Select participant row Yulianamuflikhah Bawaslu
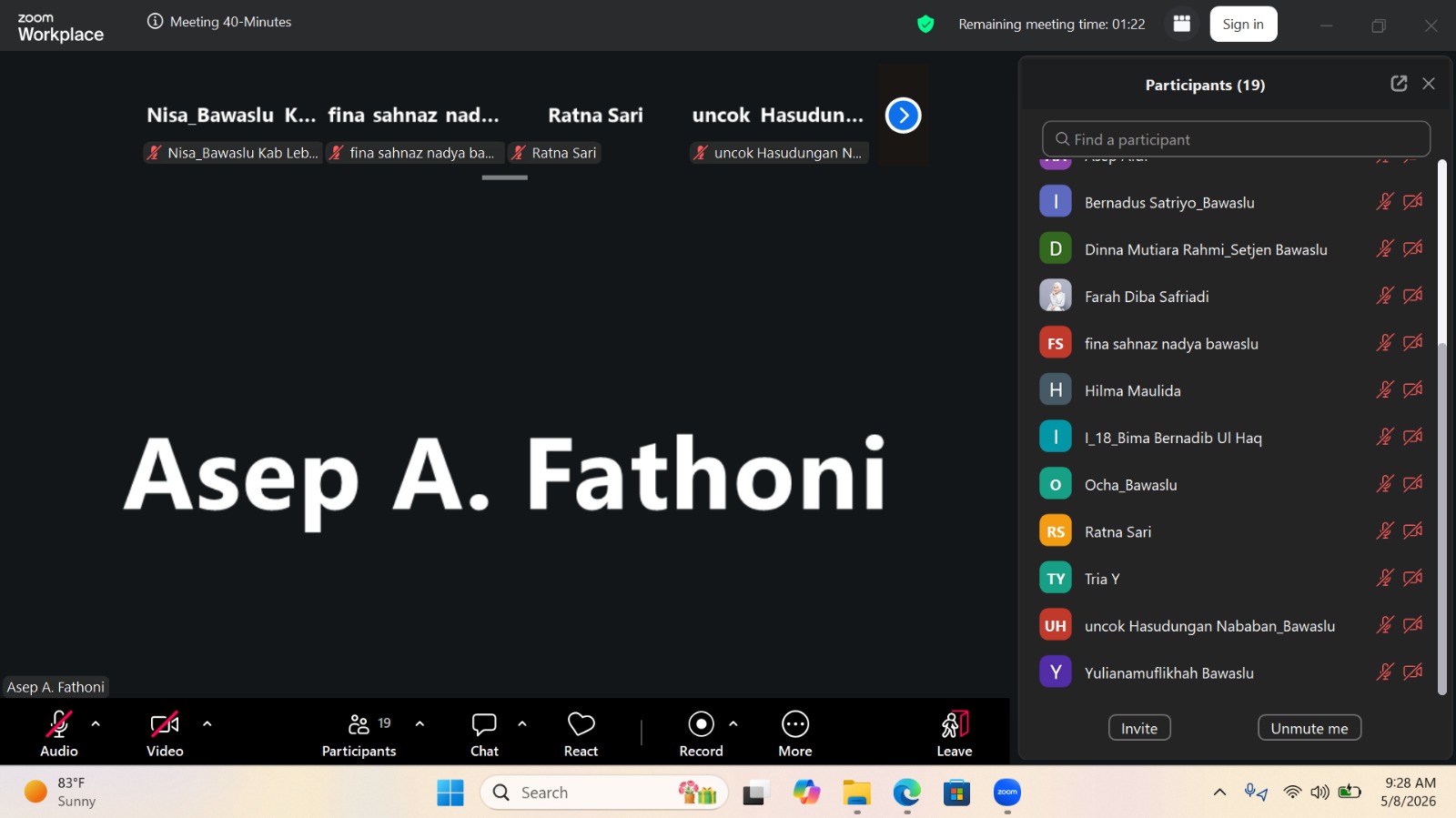This screenshot has width=1456, height=818. point(1233,672)
